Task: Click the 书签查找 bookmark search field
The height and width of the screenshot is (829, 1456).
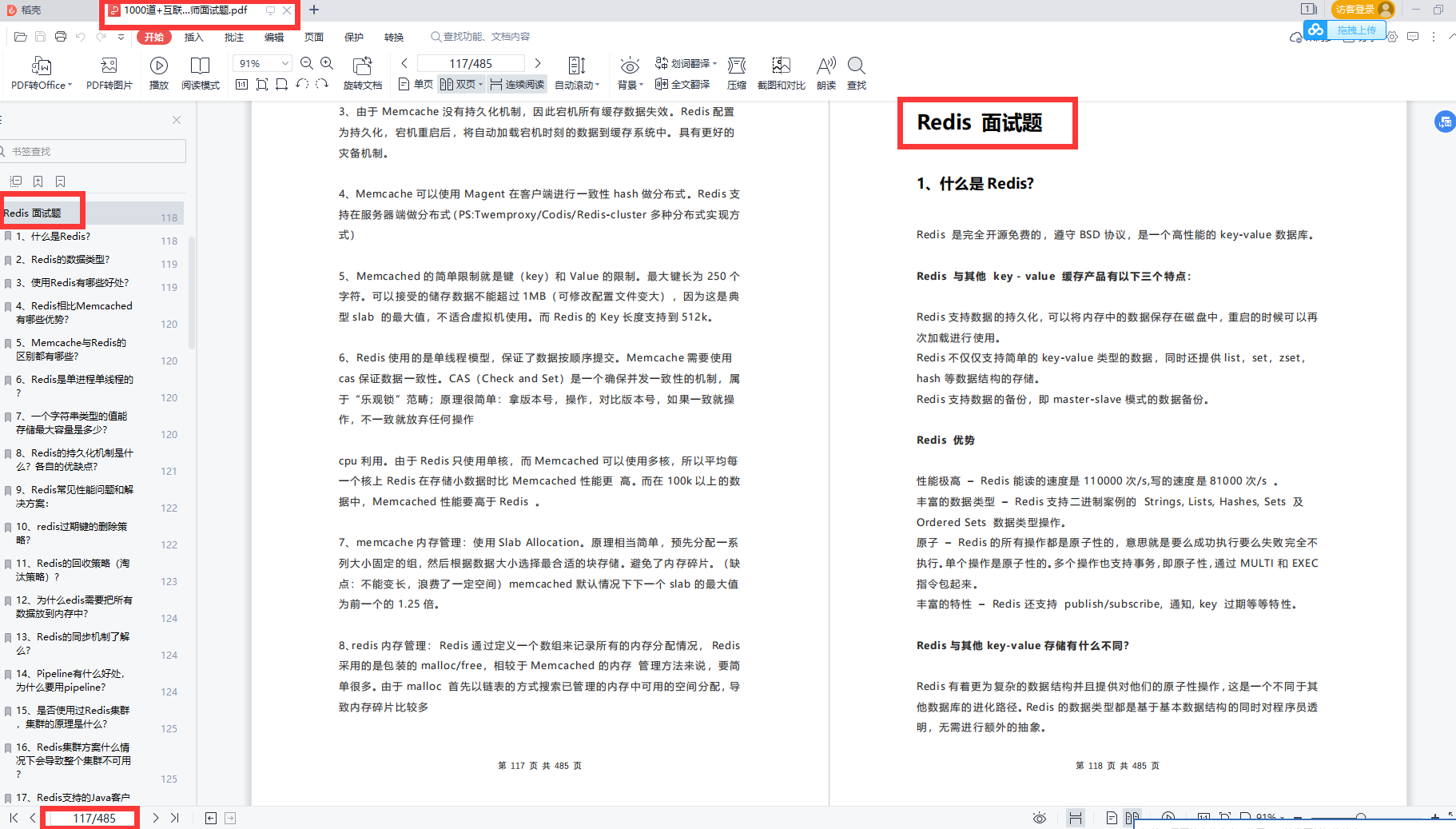Action: point(94,151)
